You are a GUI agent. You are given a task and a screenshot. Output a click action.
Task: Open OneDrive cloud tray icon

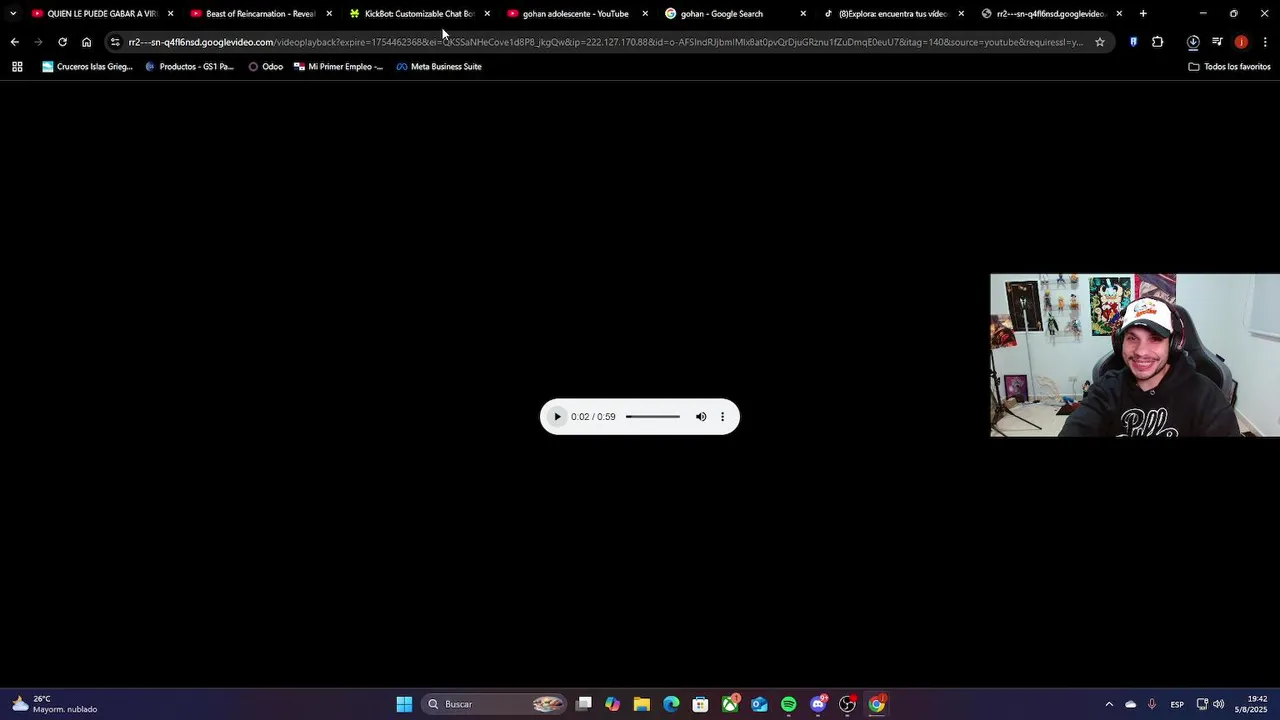(1131, 704)
